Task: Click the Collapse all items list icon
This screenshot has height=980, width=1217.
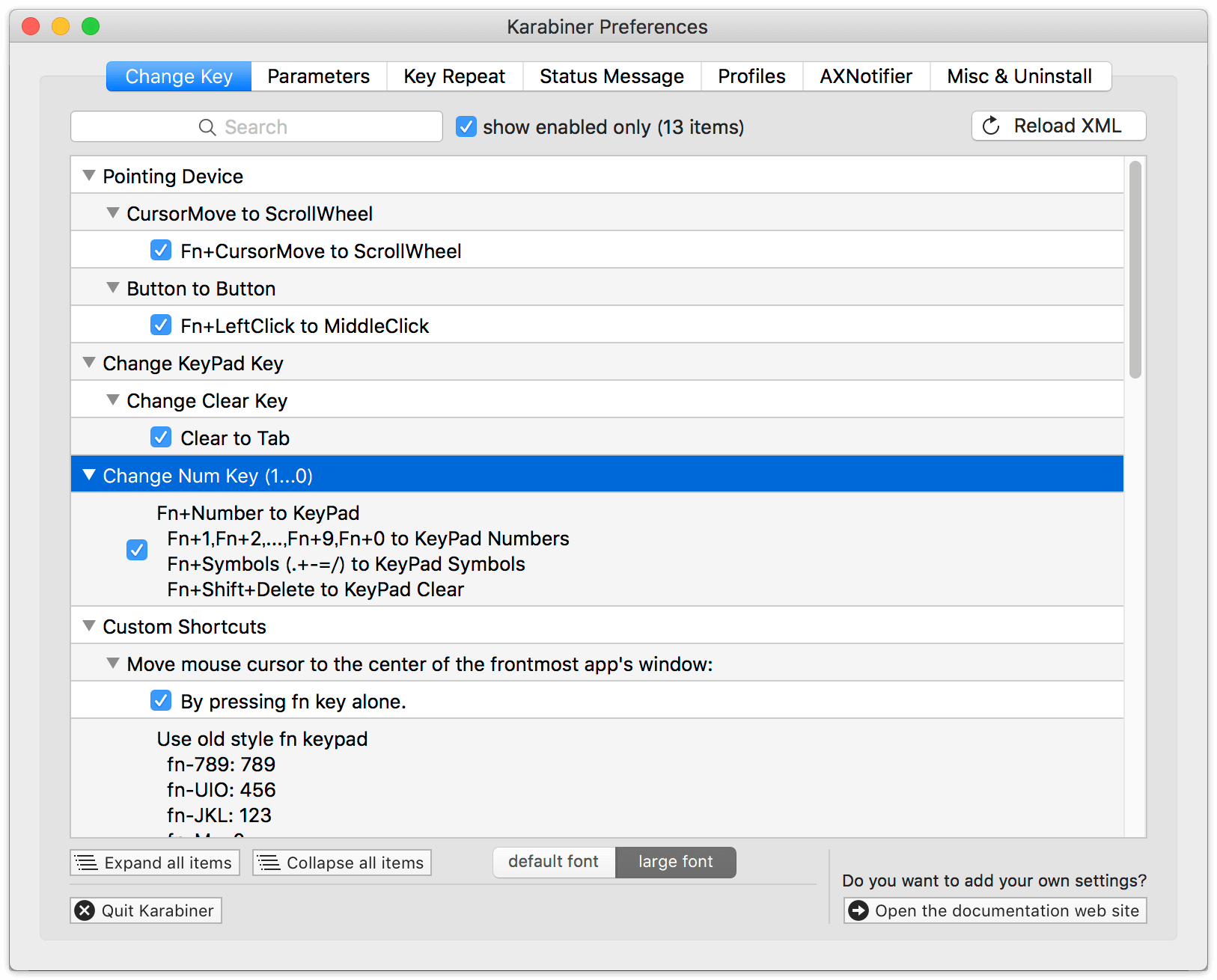Action: [x=269, y=863]
